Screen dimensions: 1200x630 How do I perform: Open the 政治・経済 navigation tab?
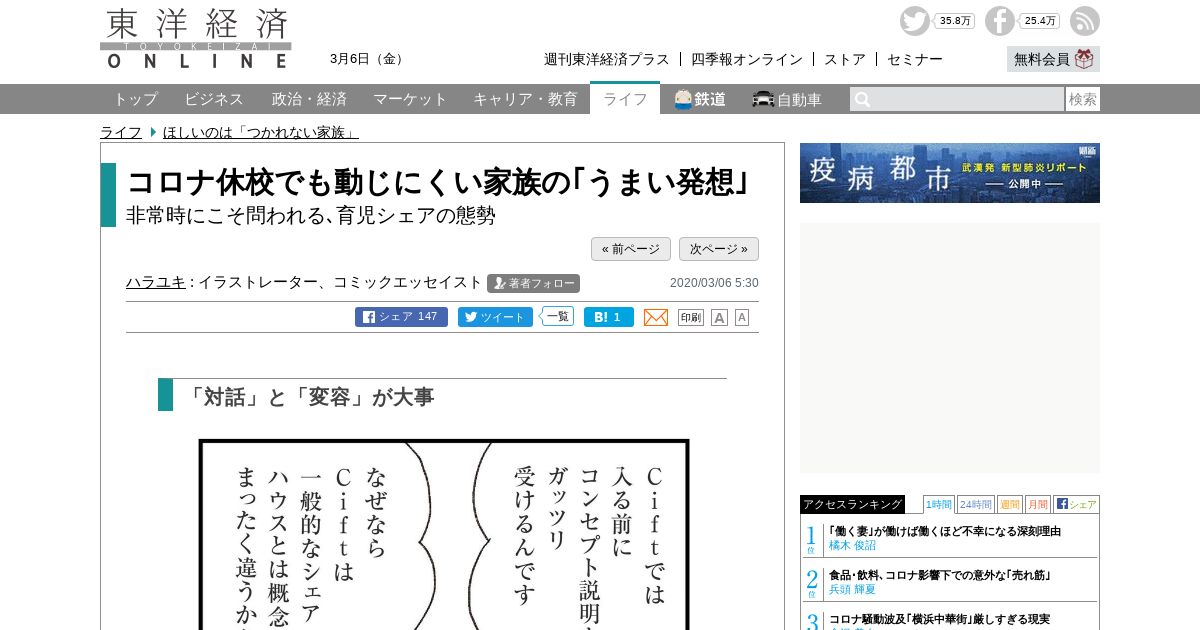309,99
